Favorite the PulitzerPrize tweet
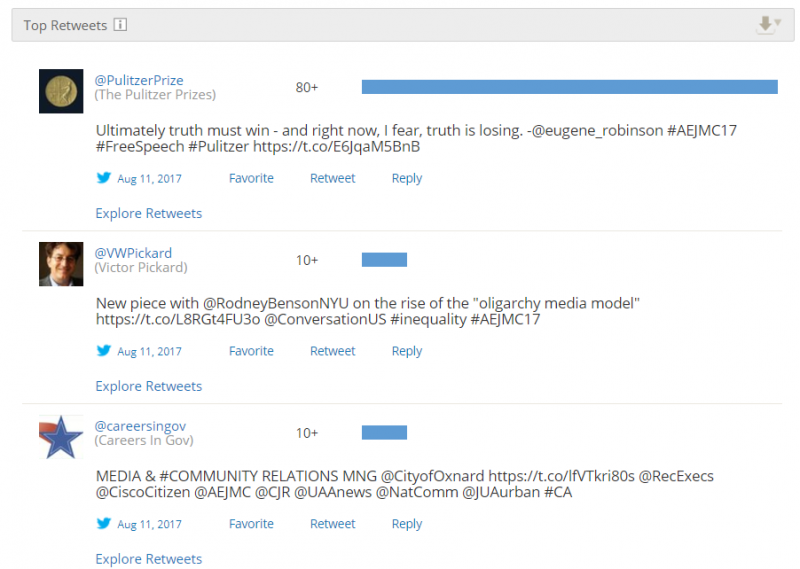Viewport: 800px width, 569px height. click(x=251, y=178)
